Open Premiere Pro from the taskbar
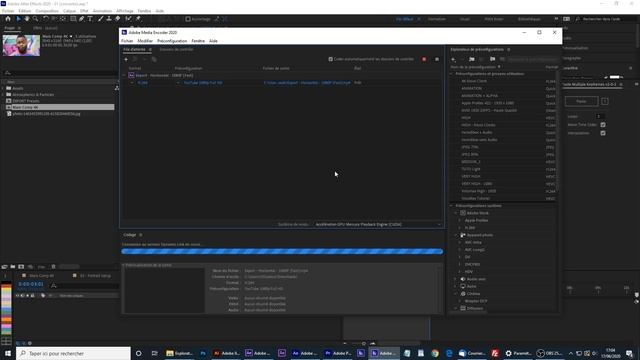 pos(338,353)
